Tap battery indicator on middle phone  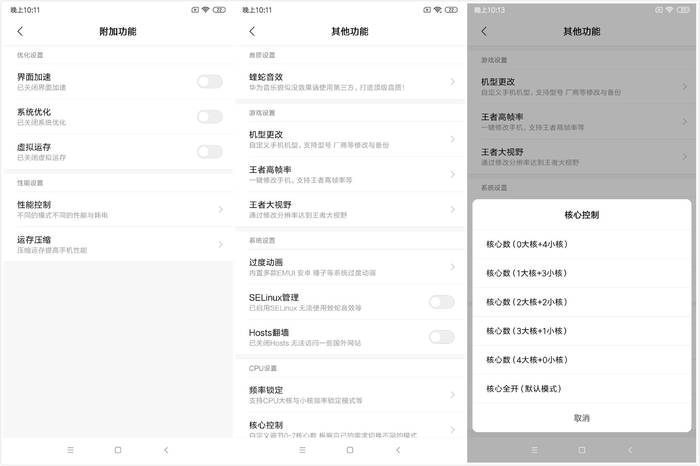click(451, 10)
